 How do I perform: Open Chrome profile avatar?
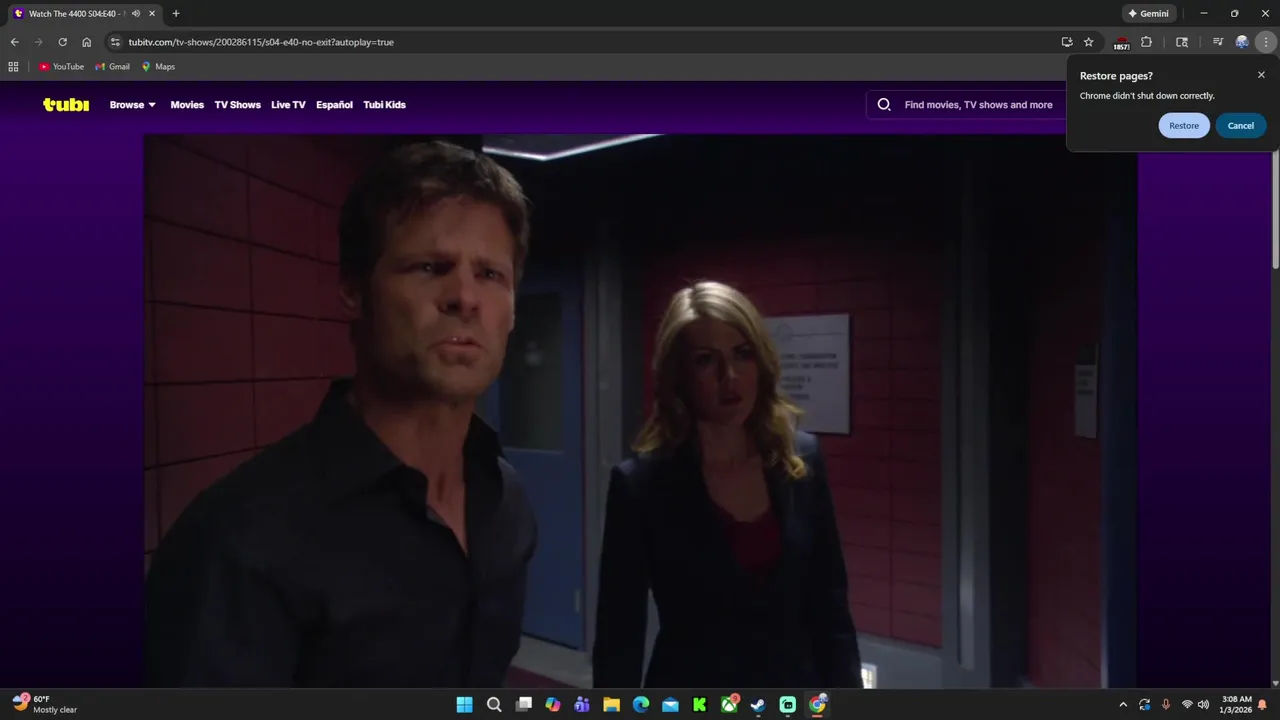(x=1242, y=42)
